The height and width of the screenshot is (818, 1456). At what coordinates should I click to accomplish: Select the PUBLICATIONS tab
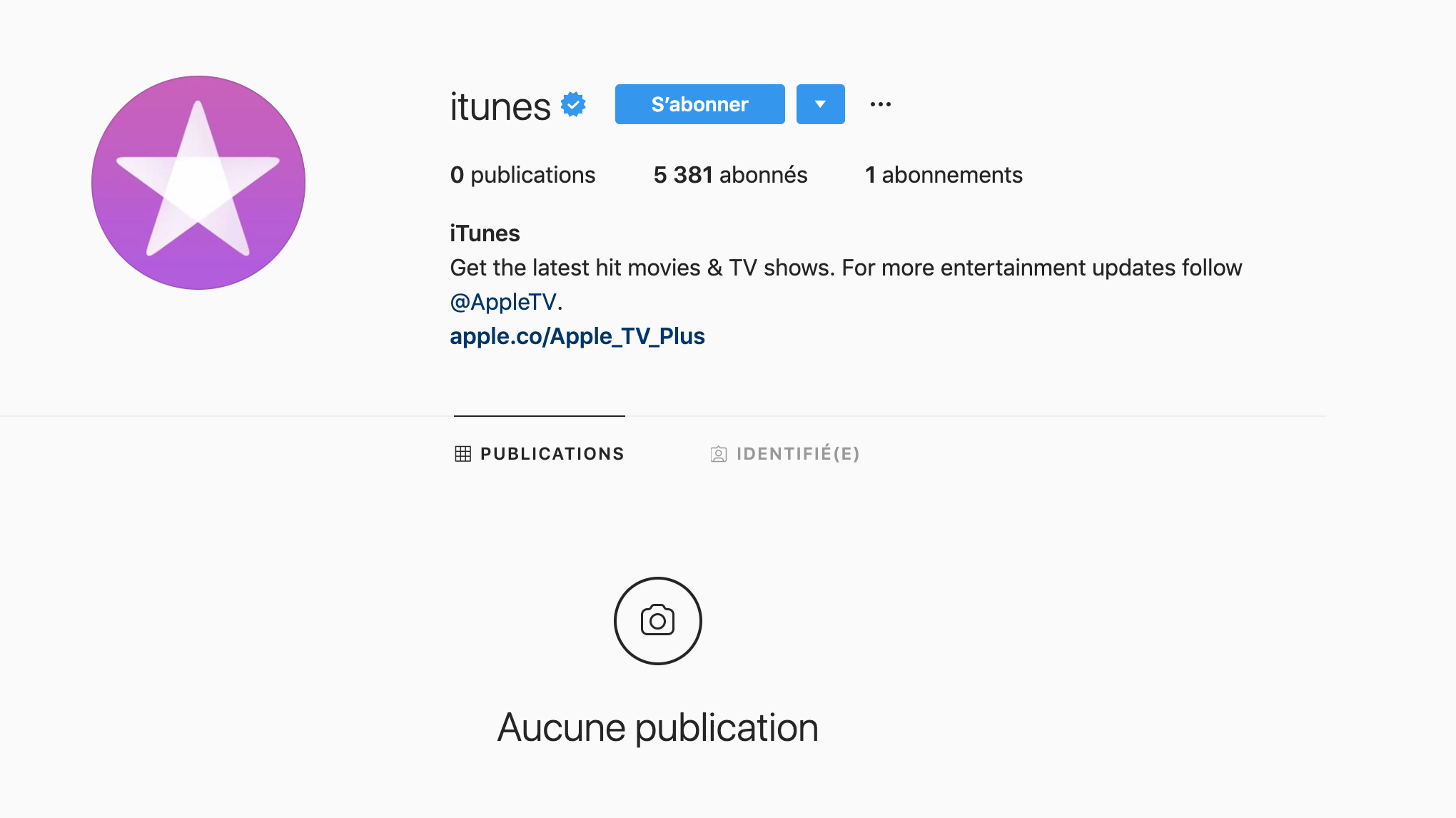point(540,454)
